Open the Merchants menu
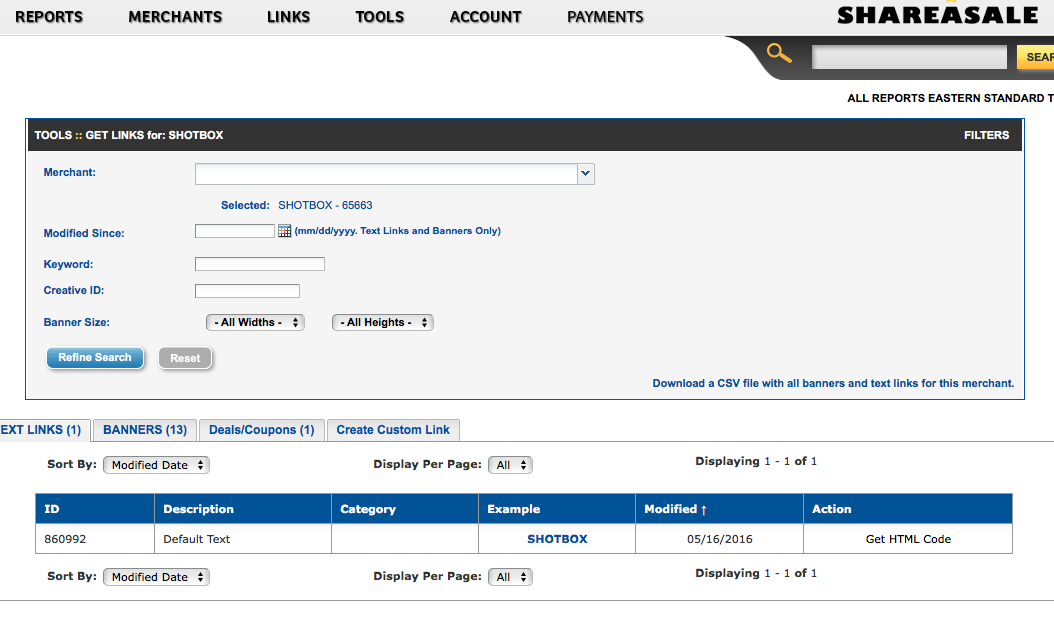This screenshot has width=1054, height=627. tap(175, 17)
